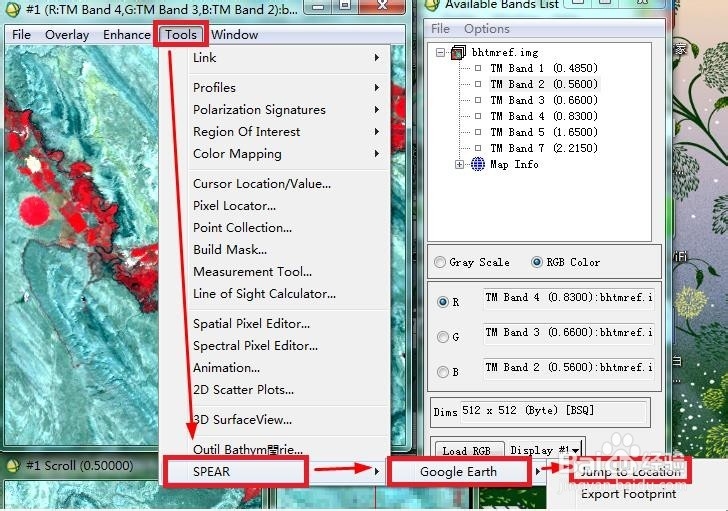
Task: Select TM Band 2 (0.5600)
Action: (544, 84)
